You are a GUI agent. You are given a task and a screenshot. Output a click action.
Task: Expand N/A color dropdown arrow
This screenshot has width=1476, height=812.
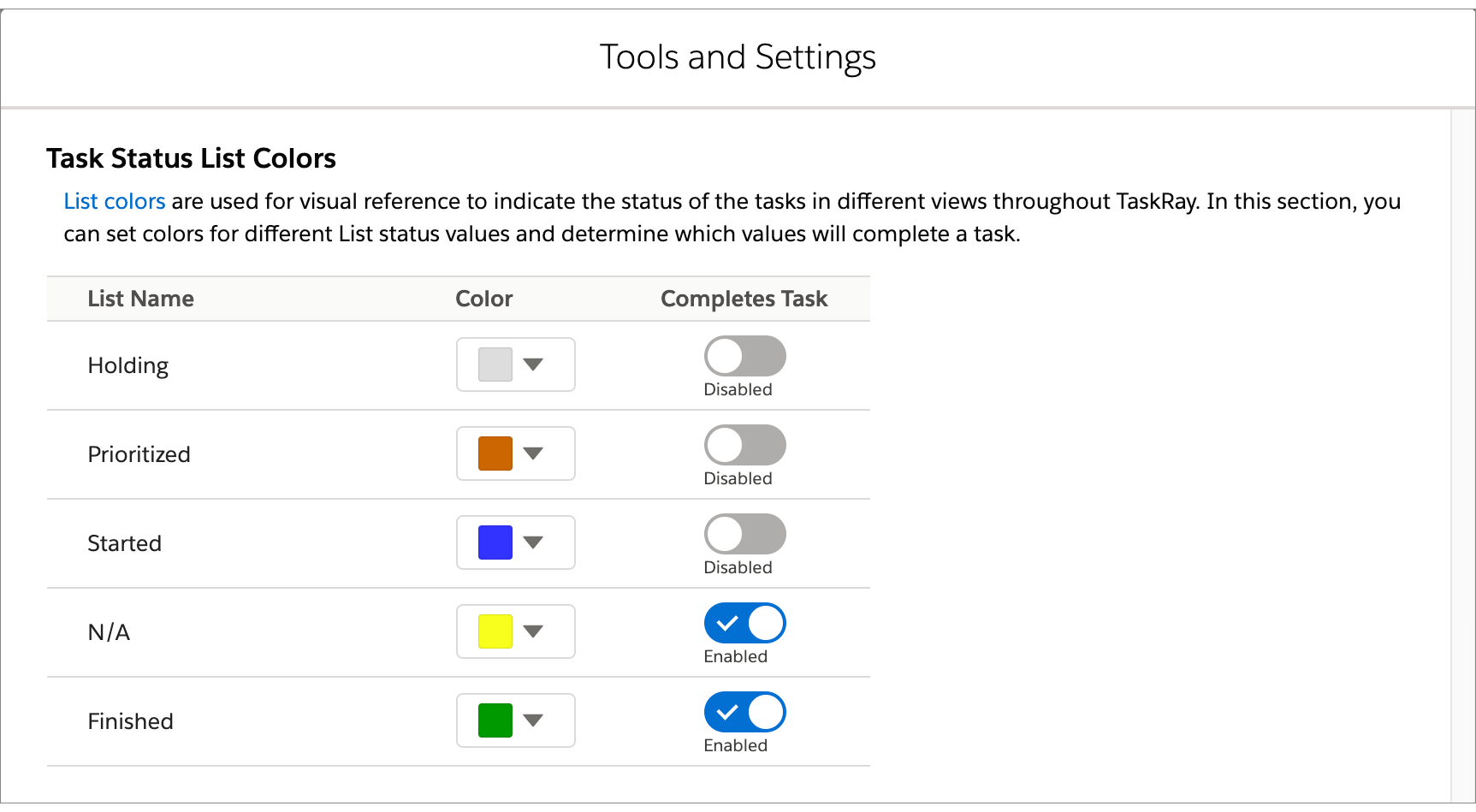click(533, 631)
